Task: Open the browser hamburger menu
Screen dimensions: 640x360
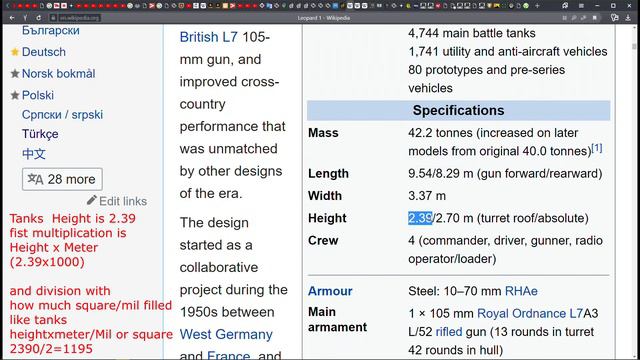Action: [x=581, y=6]
